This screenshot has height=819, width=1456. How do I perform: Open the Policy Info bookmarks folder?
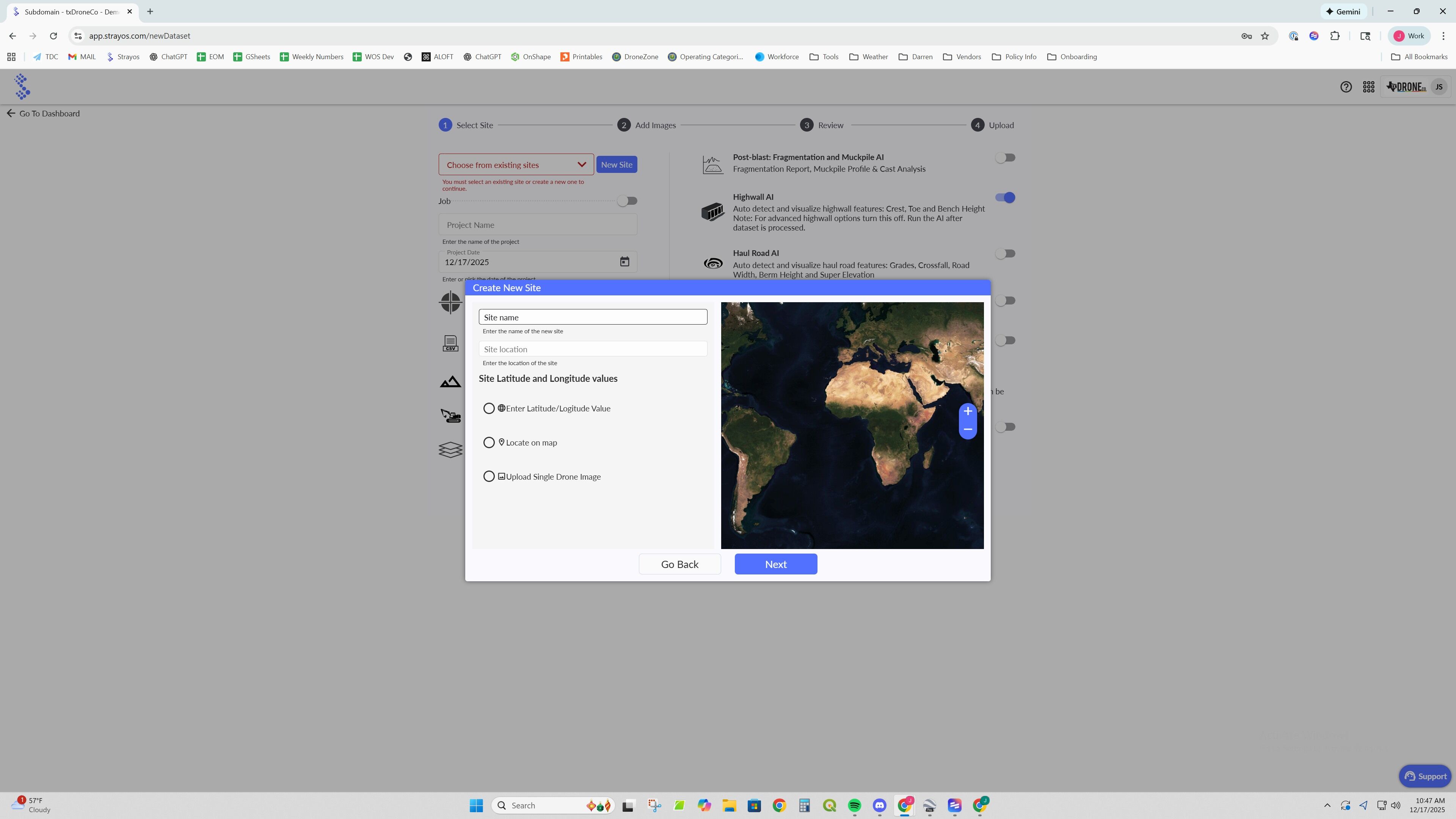[1014, 56]
